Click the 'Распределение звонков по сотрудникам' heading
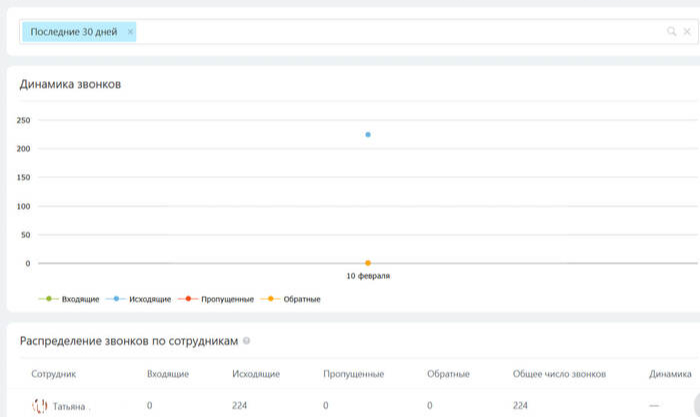 (129, 341)
